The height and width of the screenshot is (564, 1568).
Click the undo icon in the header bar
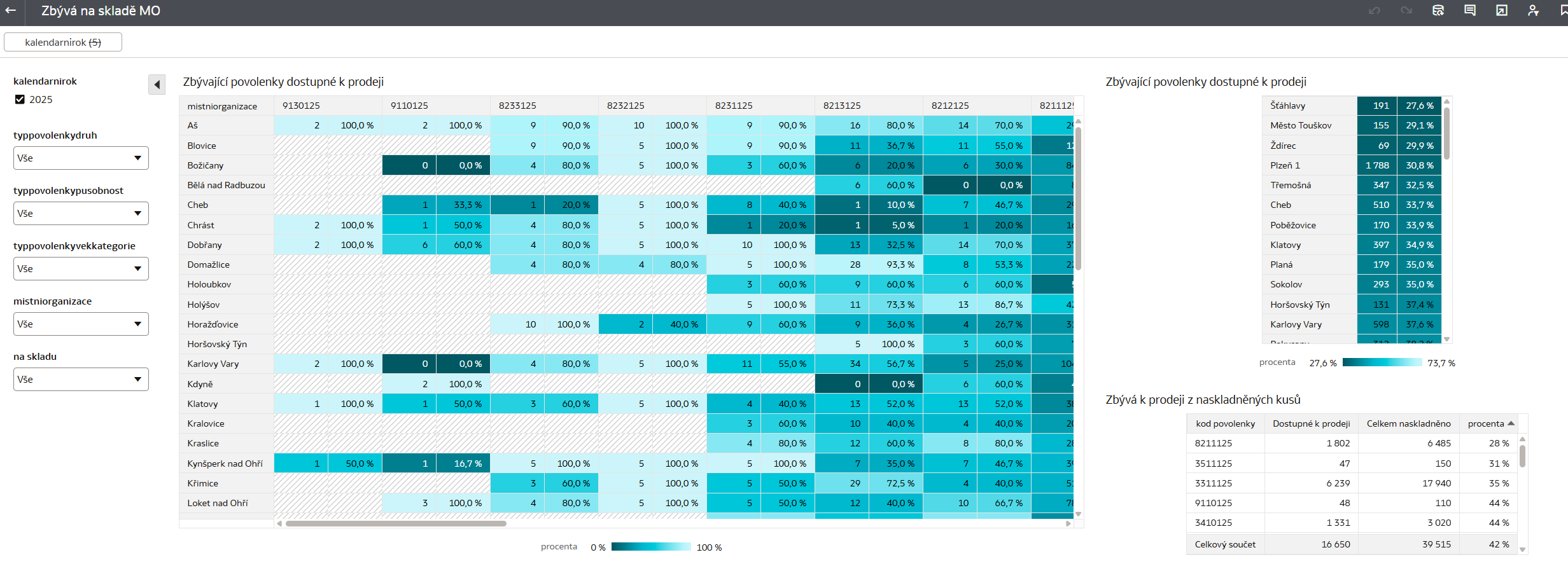(x=1375, y=10)
